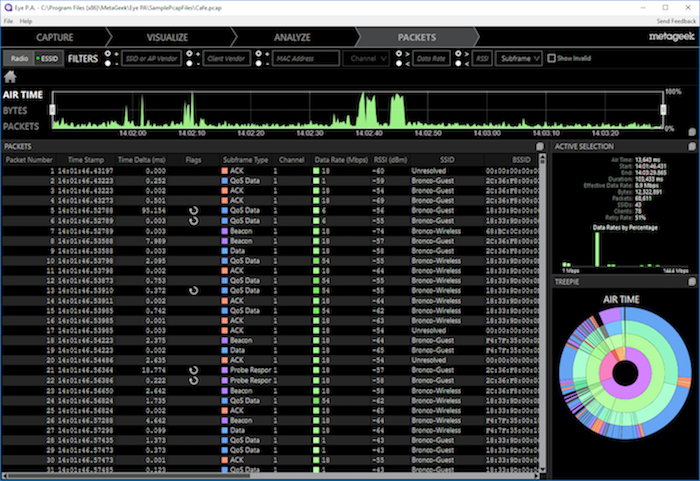Open the Subframe filter dropdown
This screenshot has height=481, width=700.
519,59
